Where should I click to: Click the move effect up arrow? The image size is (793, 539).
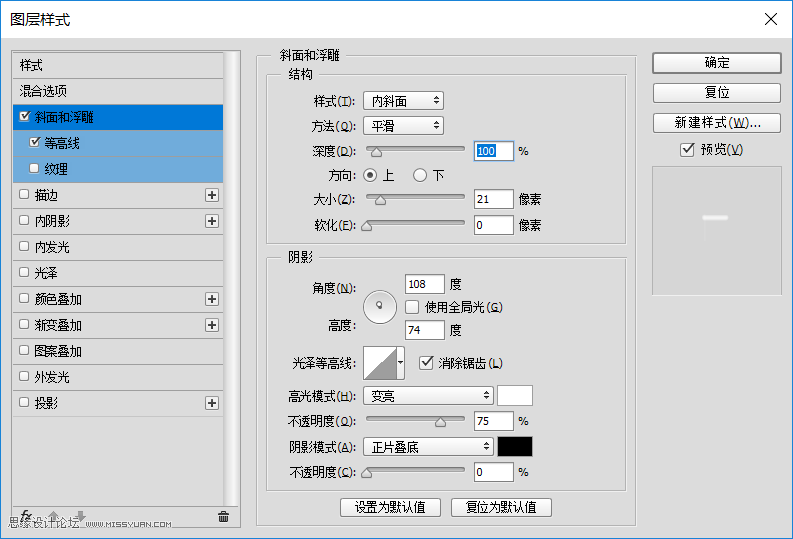(54, 517)
